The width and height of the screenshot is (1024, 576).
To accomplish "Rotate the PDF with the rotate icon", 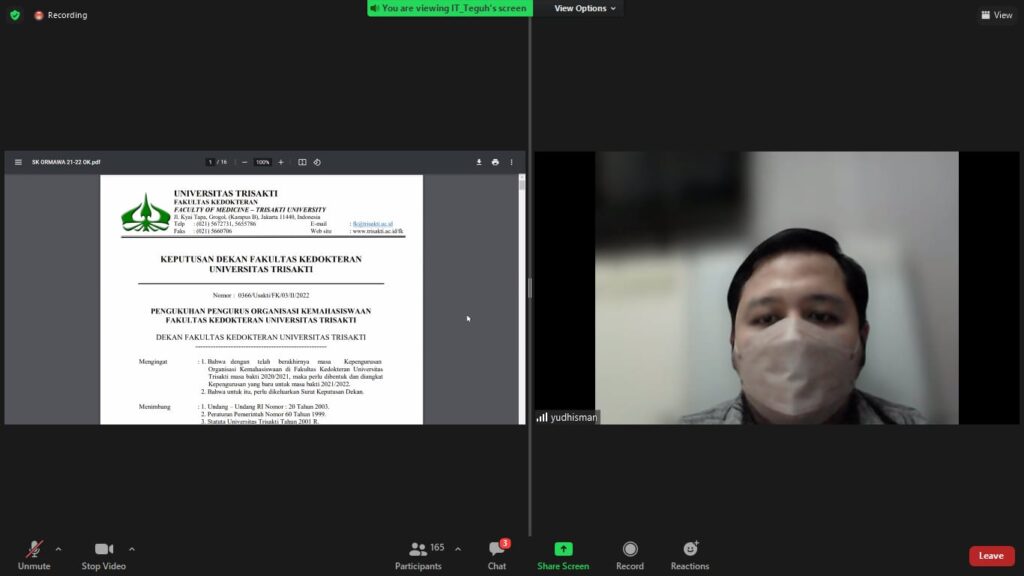I will pos(317,162).
